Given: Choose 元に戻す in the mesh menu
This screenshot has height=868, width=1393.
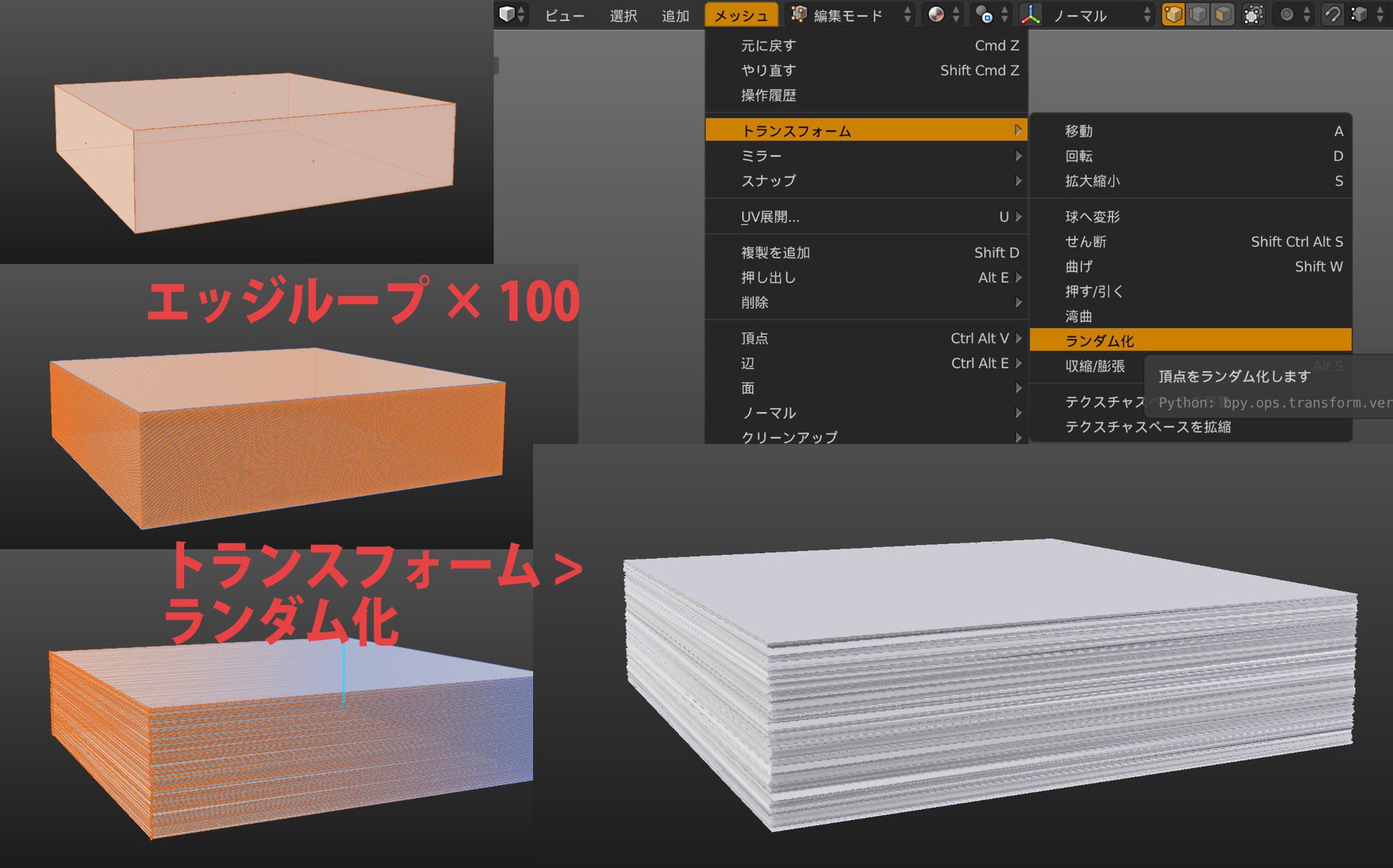Looking at the screenshot, I should pyautogui.click(x=866, y=46).
